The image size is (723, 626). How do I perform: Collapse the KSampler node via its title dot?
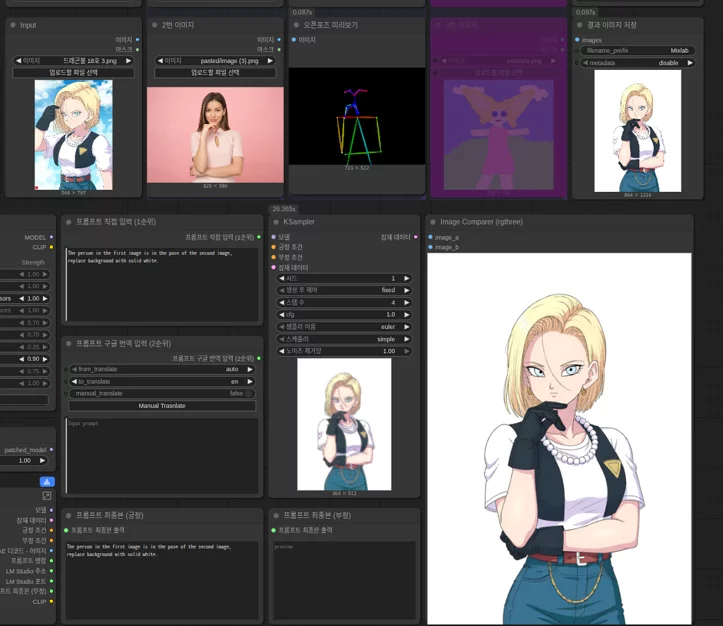point(276,222)
